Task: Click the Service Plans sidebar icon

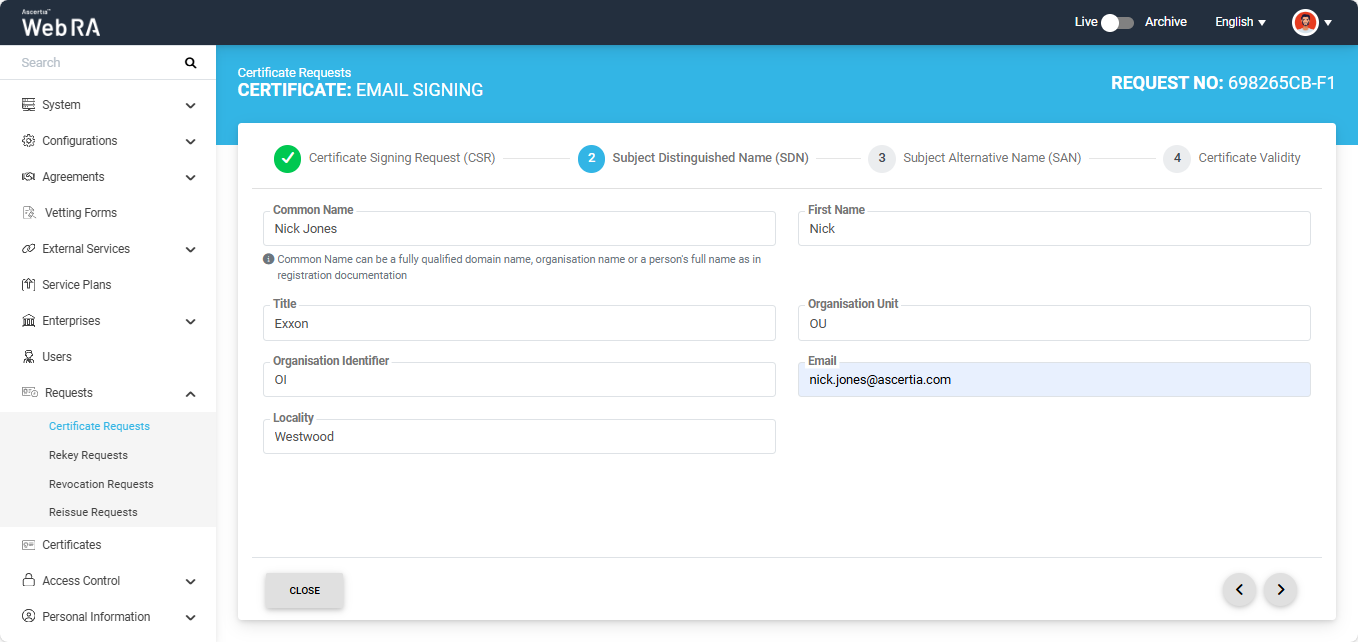Action: click(29, 285)
